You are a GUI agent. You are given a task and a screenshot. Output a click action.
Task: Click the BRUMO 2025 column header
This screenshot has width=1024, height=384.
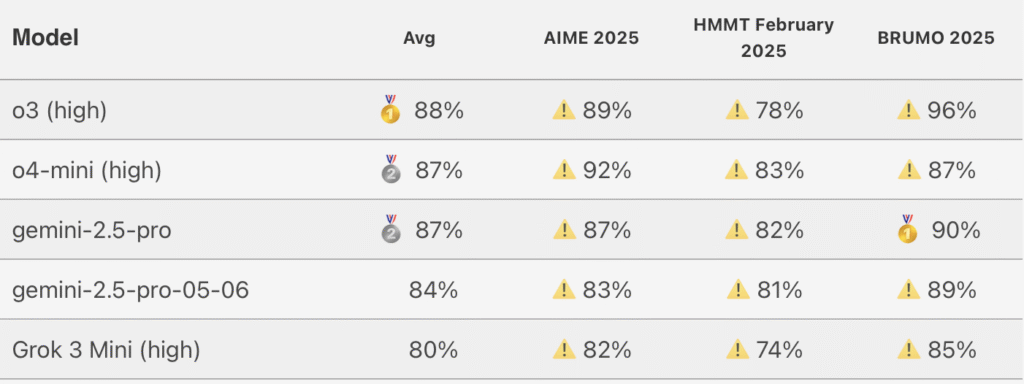click(x=936, y=38)
